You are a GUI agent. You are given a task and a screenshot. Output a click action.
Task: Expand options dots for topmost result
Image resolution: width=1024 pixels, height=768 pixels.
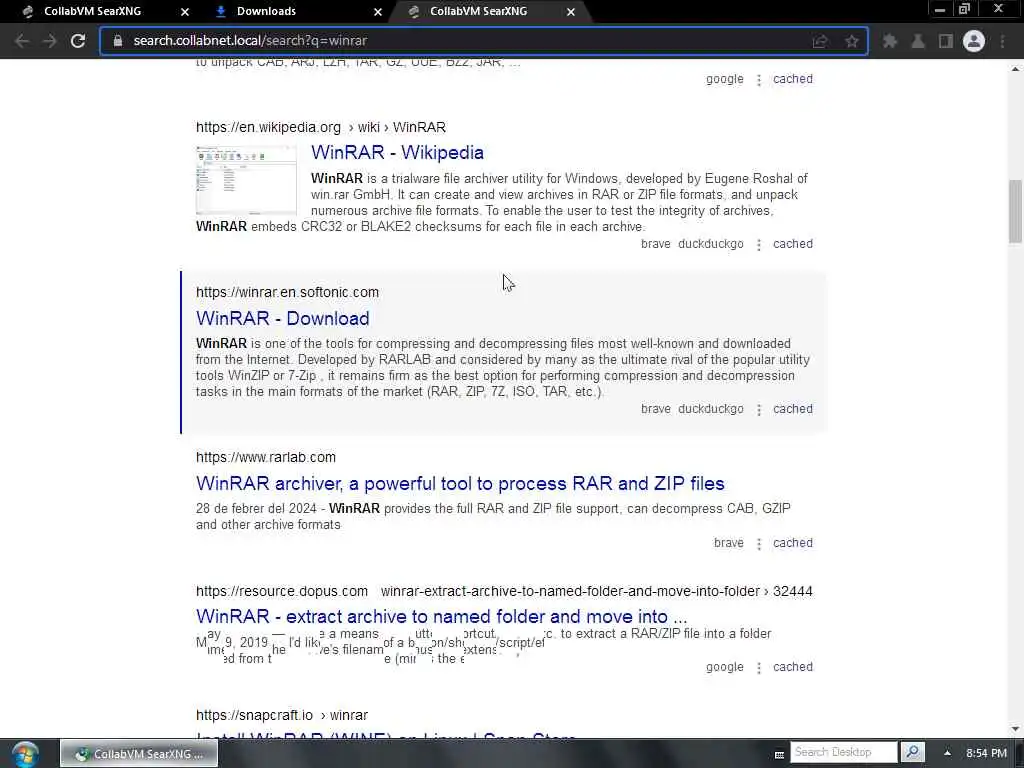click(x=758, y=80)
